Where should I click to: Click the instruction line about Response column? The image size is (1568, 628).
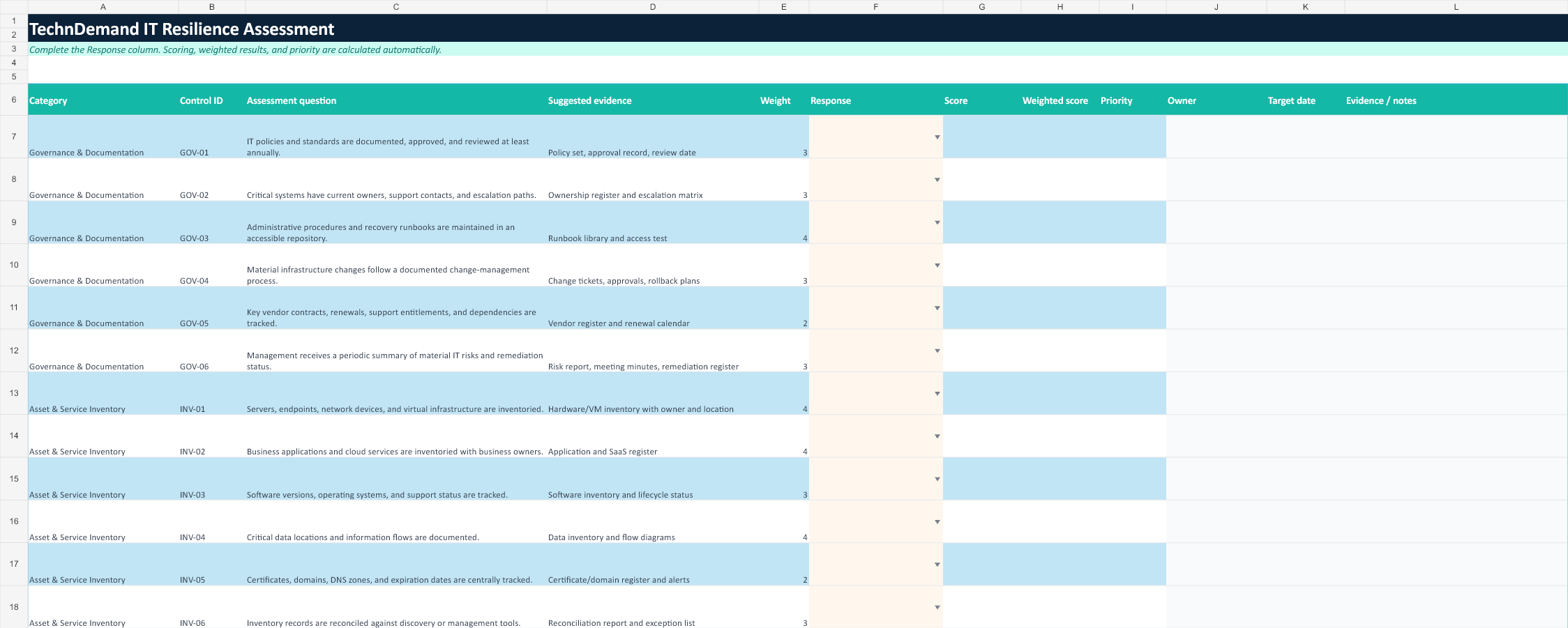[235, 49]
